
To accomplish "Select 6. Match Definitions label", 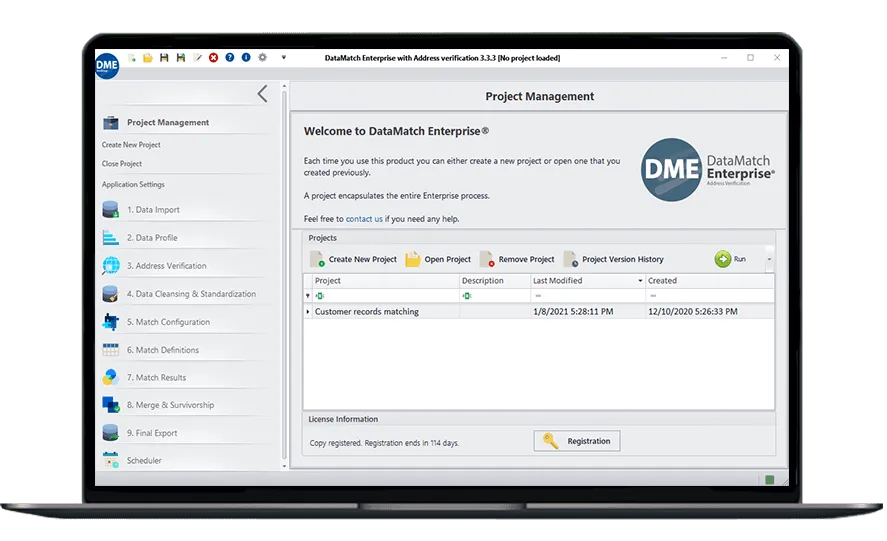I will click(x=163, y=350).
